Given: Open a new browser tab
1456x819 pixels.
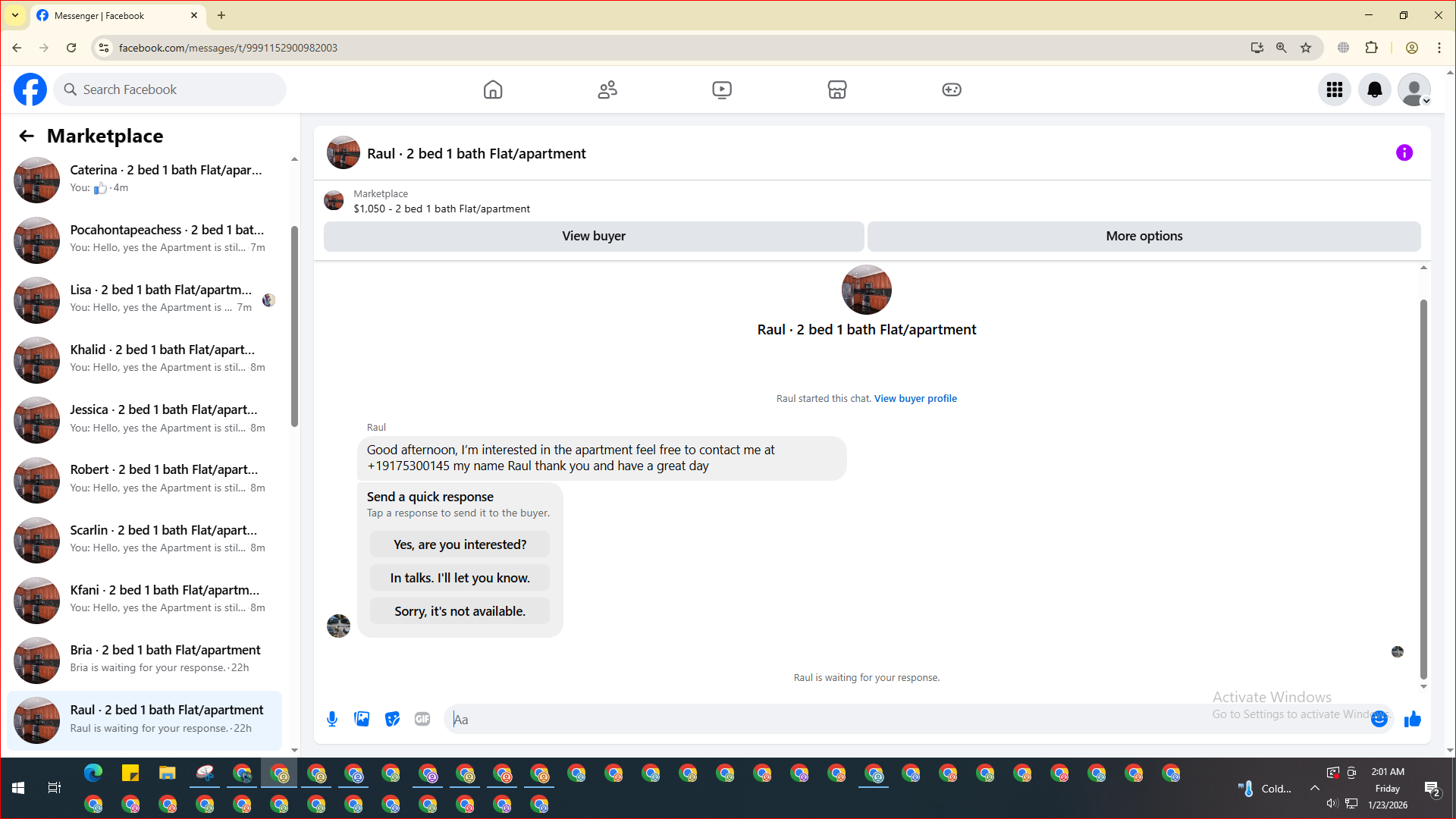Looking at the screenshot, I should pos(221,15).
